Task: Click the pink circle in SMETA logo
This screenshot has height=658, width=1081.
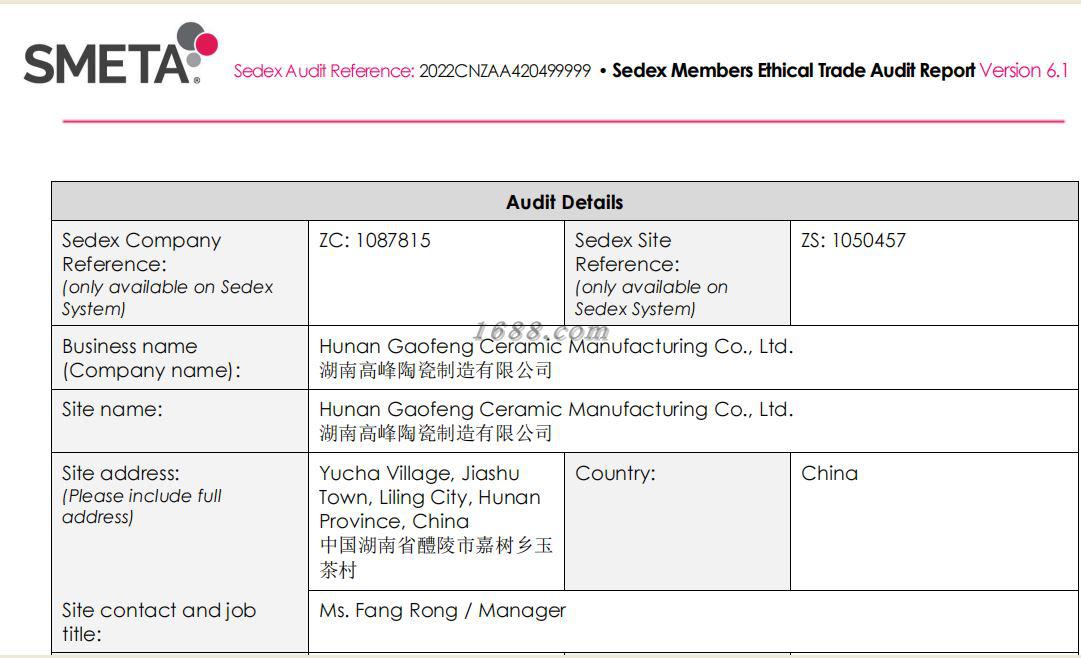Action: tap(206, 45)
